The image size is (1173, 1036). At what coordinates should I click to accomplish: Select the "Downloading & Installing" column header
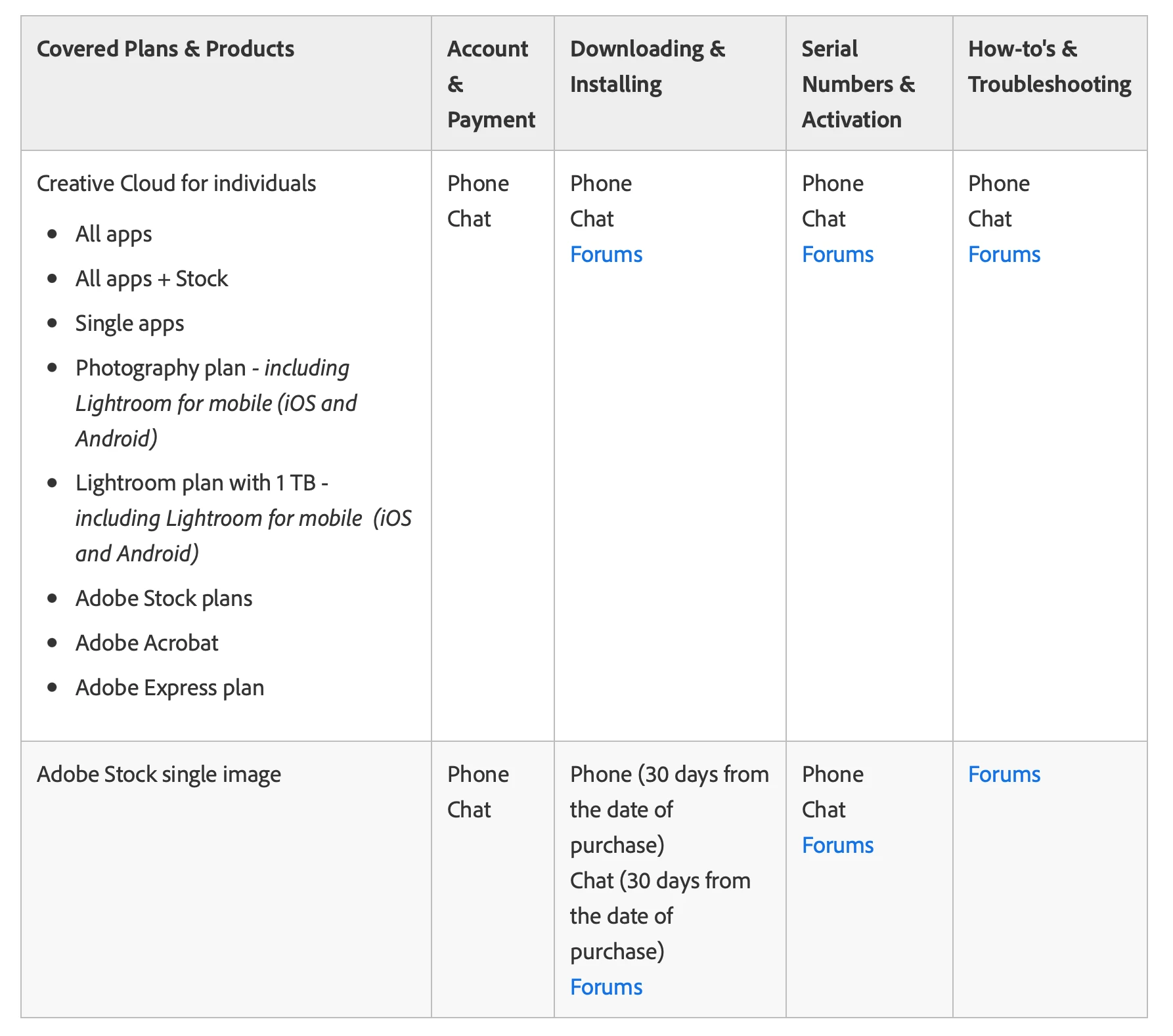(x=647, y=66)
